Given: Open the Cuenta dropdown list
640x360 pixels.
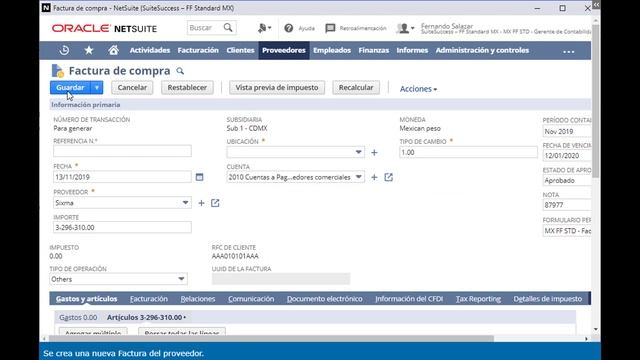Looking at the screenshot, I should 358,177.
